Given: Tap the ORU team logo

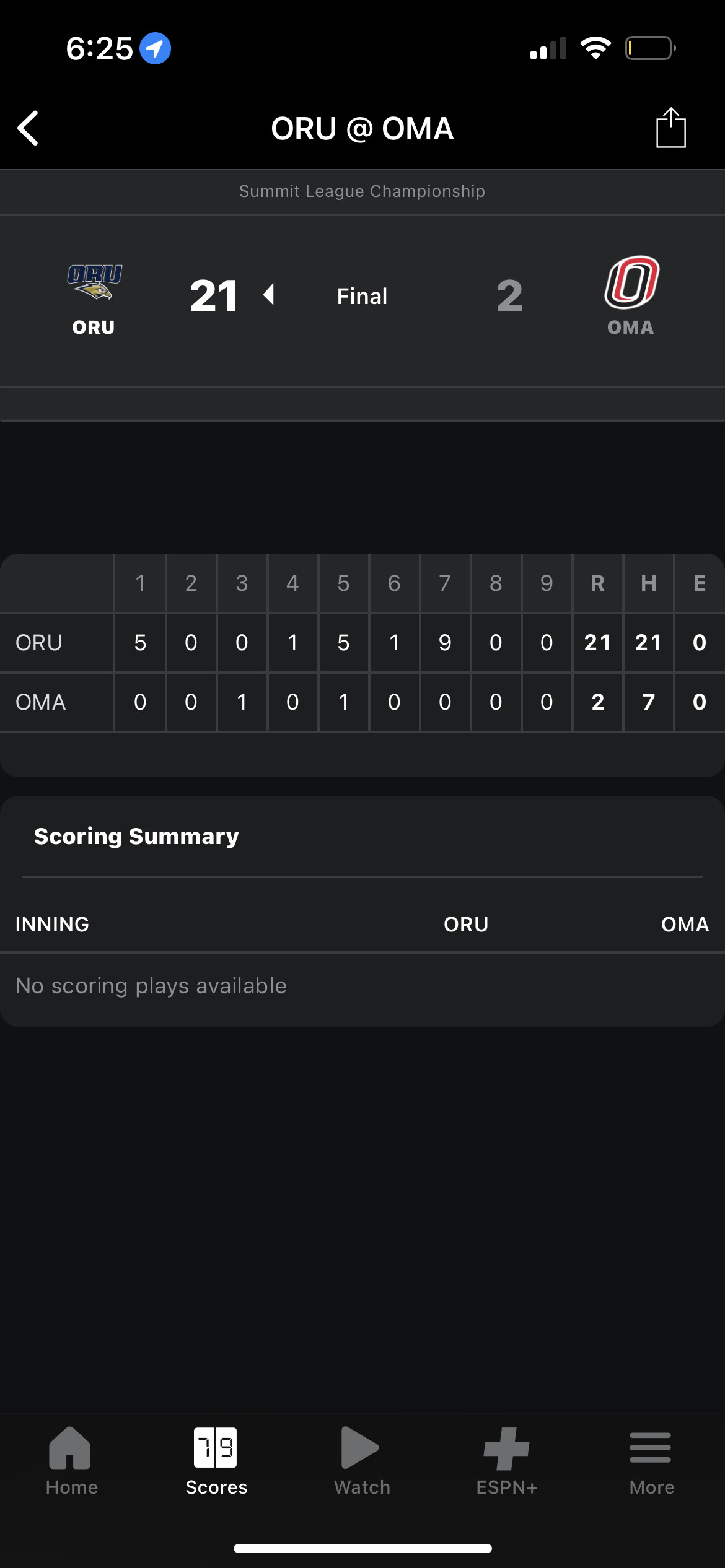Looking at the screenshot, I should pyautogui.click(x=94, y=282).
